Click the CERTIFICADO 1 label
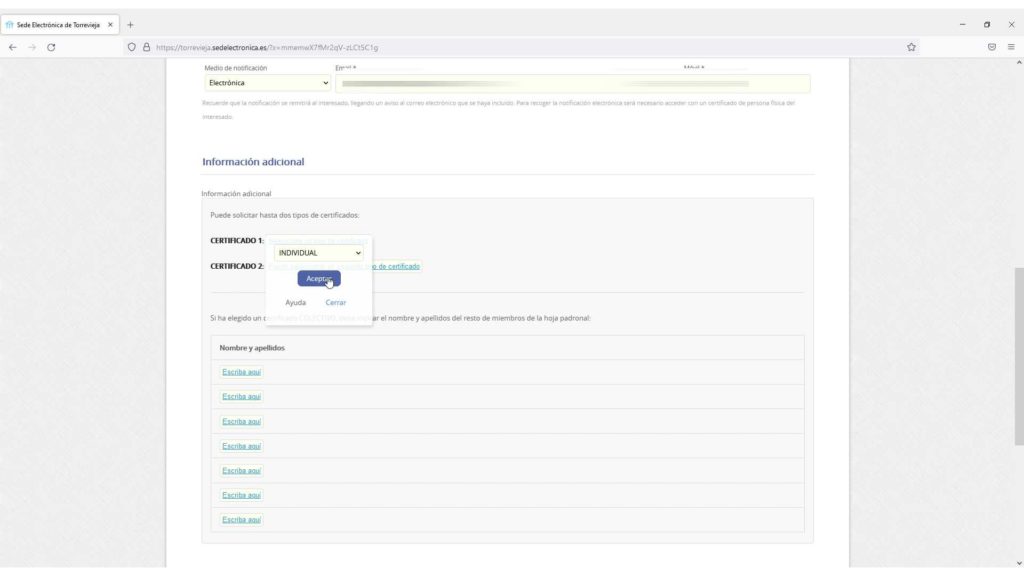This screenshot has width=1024, height=576. [237, 240]
